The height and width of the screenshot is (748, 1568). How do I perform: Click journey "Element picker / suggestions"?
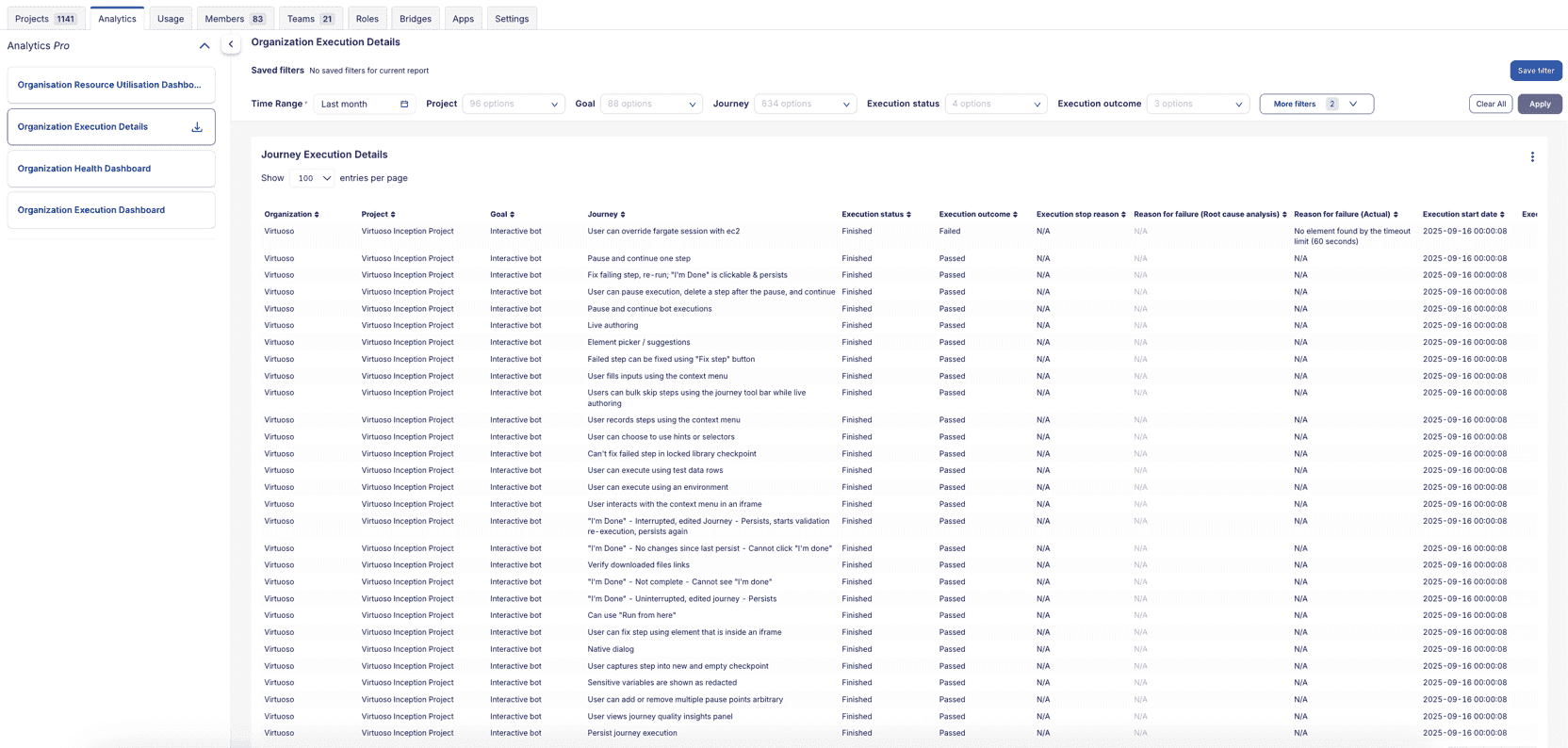tap(639, 343)
